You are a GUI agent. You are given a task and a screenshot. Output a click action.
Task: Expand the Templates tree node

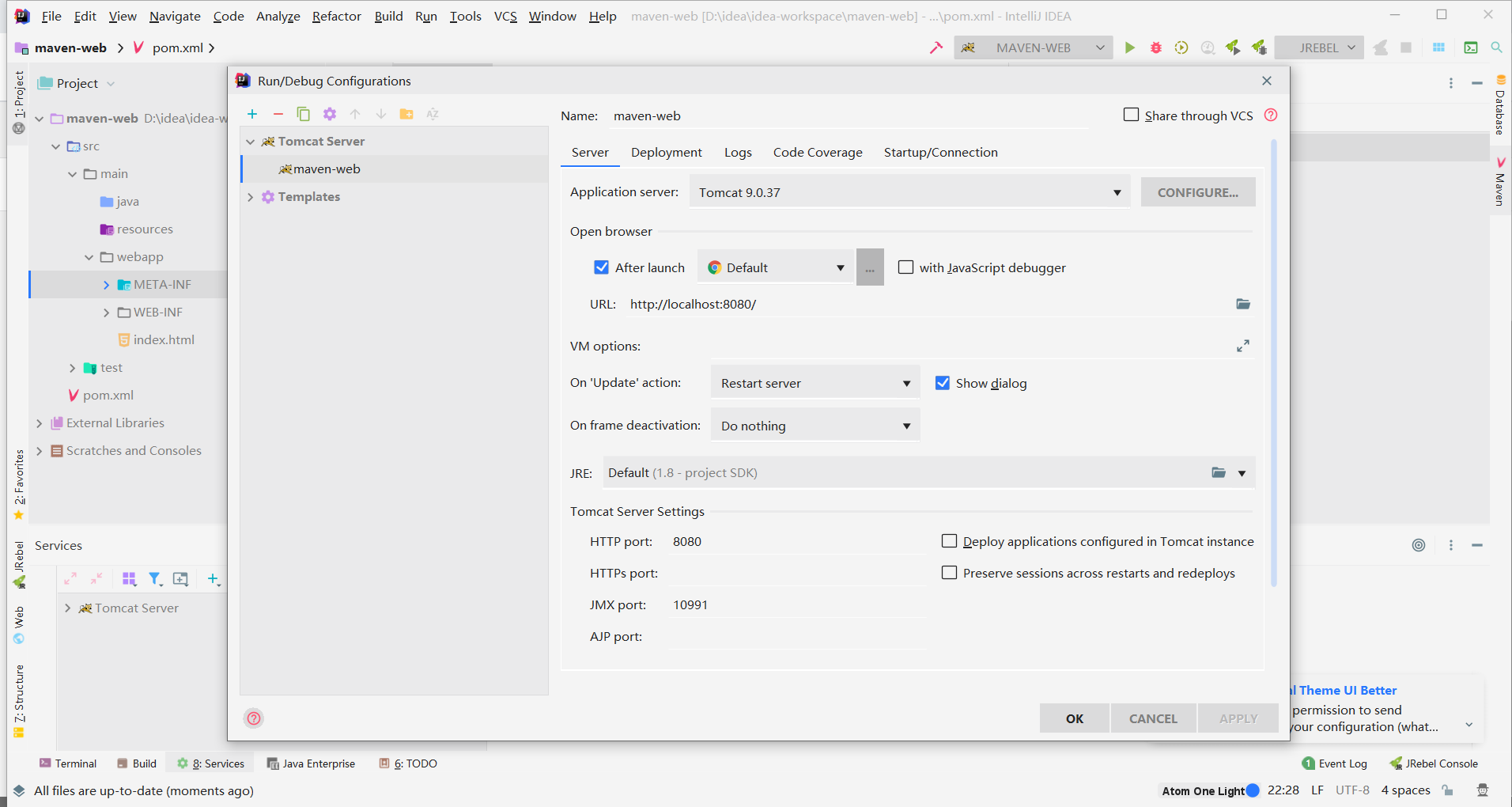251,197
